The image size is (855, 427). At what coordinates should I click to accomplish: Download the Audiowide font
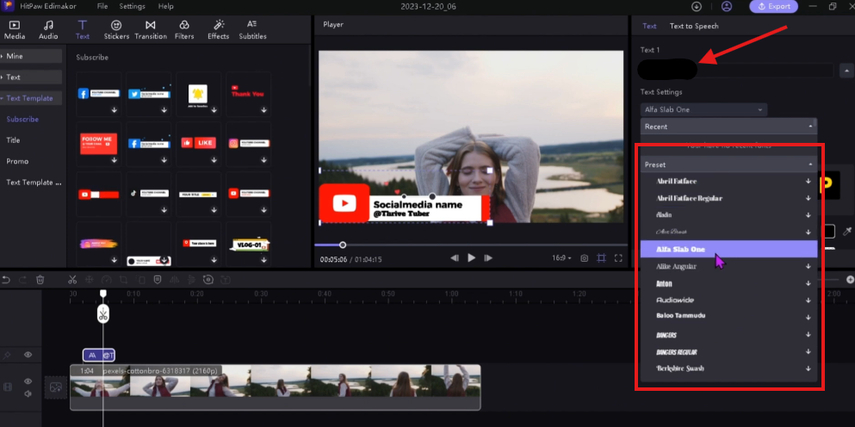(x=809, y=300)
